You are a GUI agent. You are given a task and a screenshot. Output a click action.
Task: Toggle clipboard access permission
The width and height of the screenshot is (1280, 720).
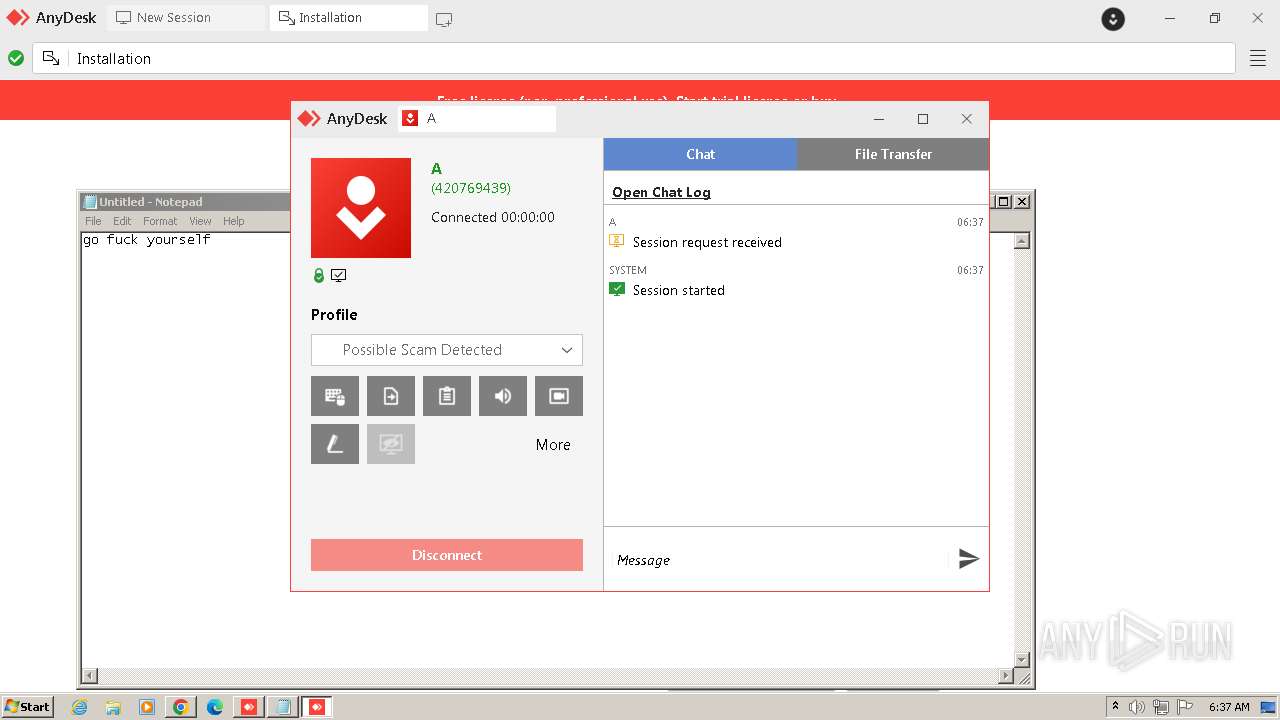pos(447,396)
